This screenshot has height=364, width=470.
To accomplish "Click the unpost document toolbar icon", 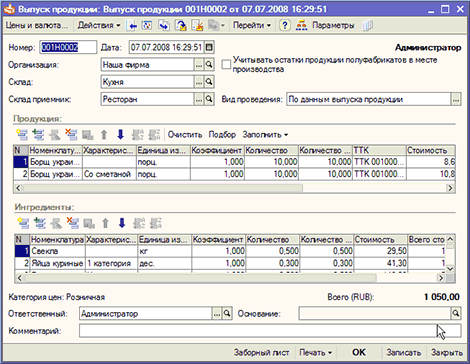I will 197,26.
